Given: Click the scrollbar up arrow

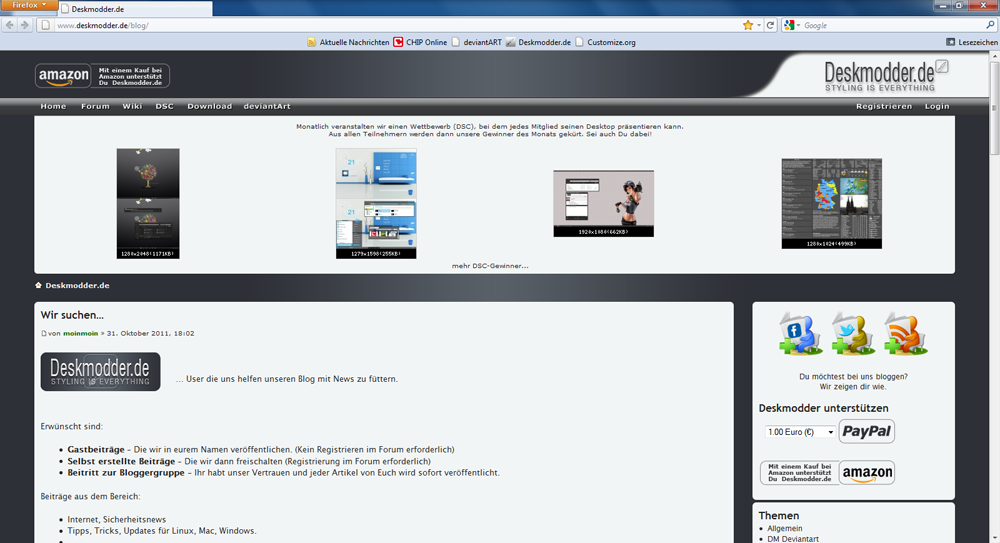Looking at the screenshot, I should tap(994, 56).
